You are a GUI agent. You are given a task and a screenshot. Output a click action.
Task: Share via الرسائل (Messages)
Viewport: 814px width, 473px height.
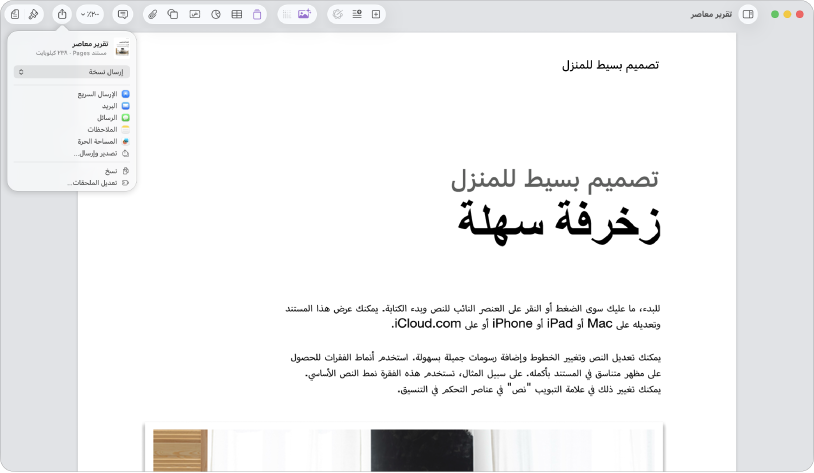[113, 118]
